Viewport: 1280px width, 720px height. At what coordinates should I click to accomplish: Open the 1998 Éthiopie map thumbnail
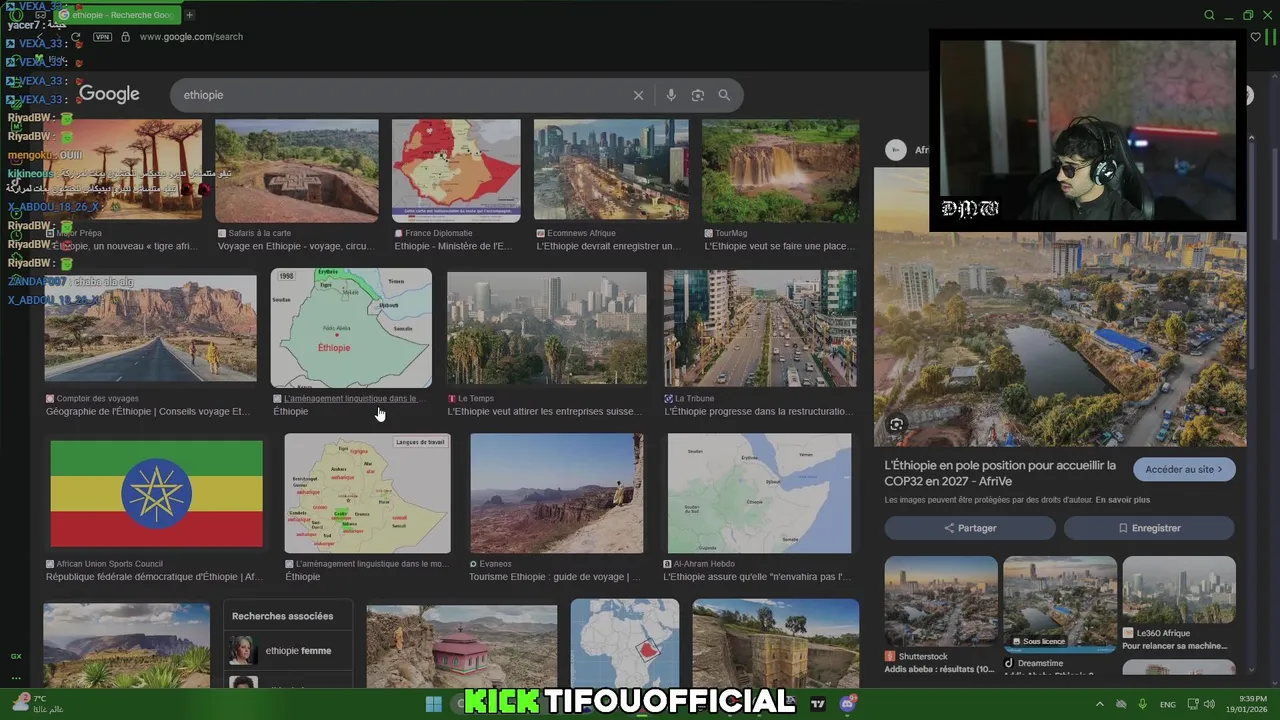point(351,328)
